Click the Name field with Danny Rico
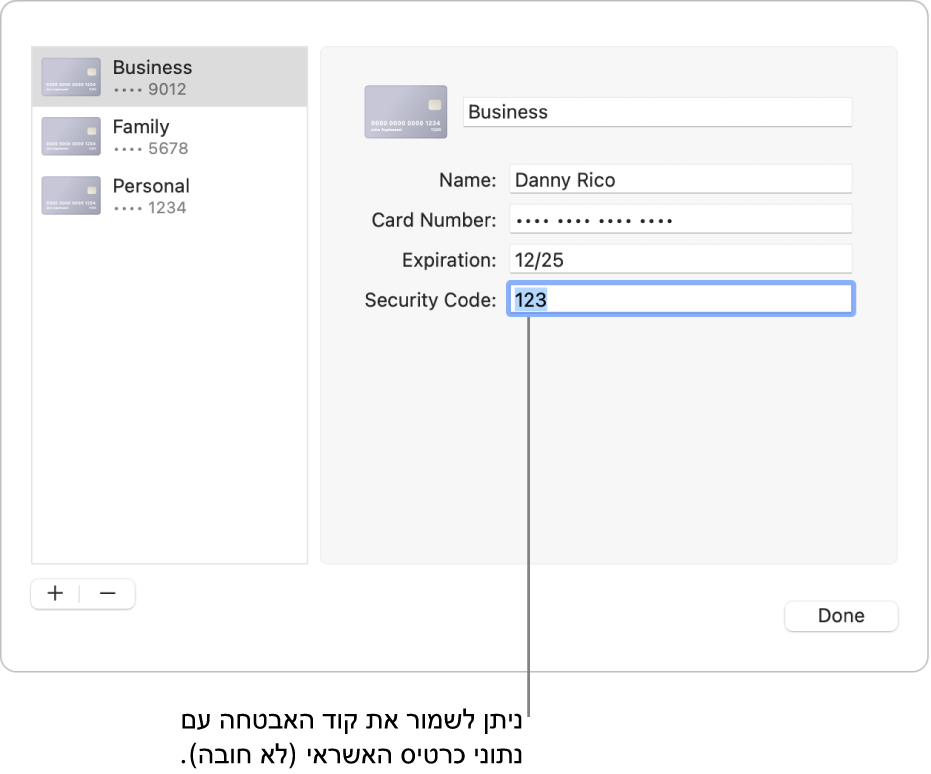This screenshot has width=931, height=774. 680,179
